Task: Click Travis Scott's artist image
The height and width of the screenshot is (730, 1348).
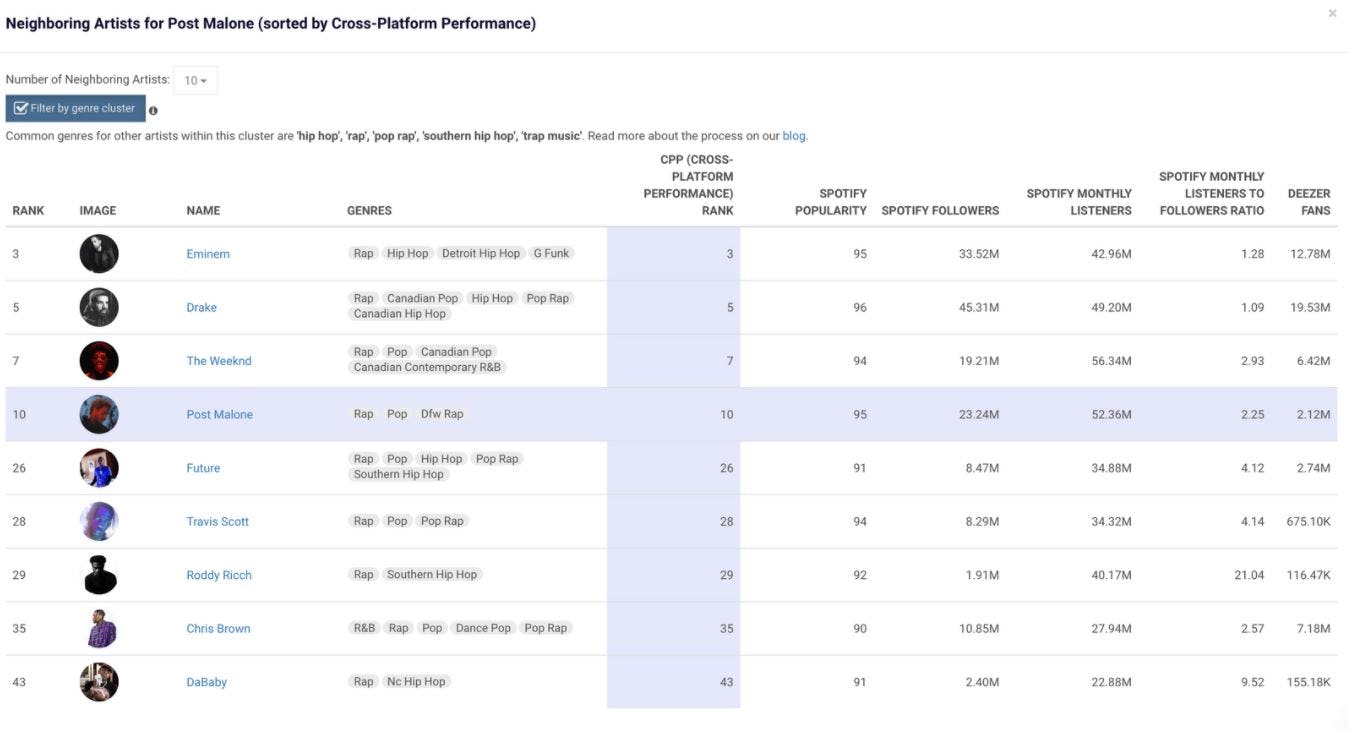Action: click(x=99, y=521)
